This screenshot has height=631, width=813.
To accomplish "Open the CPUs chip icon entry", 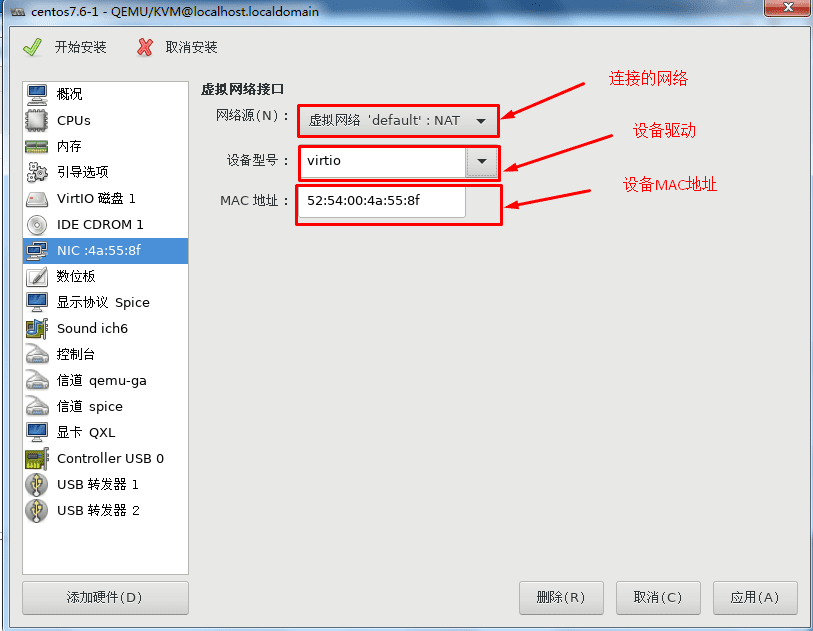I will coord(37,120).
